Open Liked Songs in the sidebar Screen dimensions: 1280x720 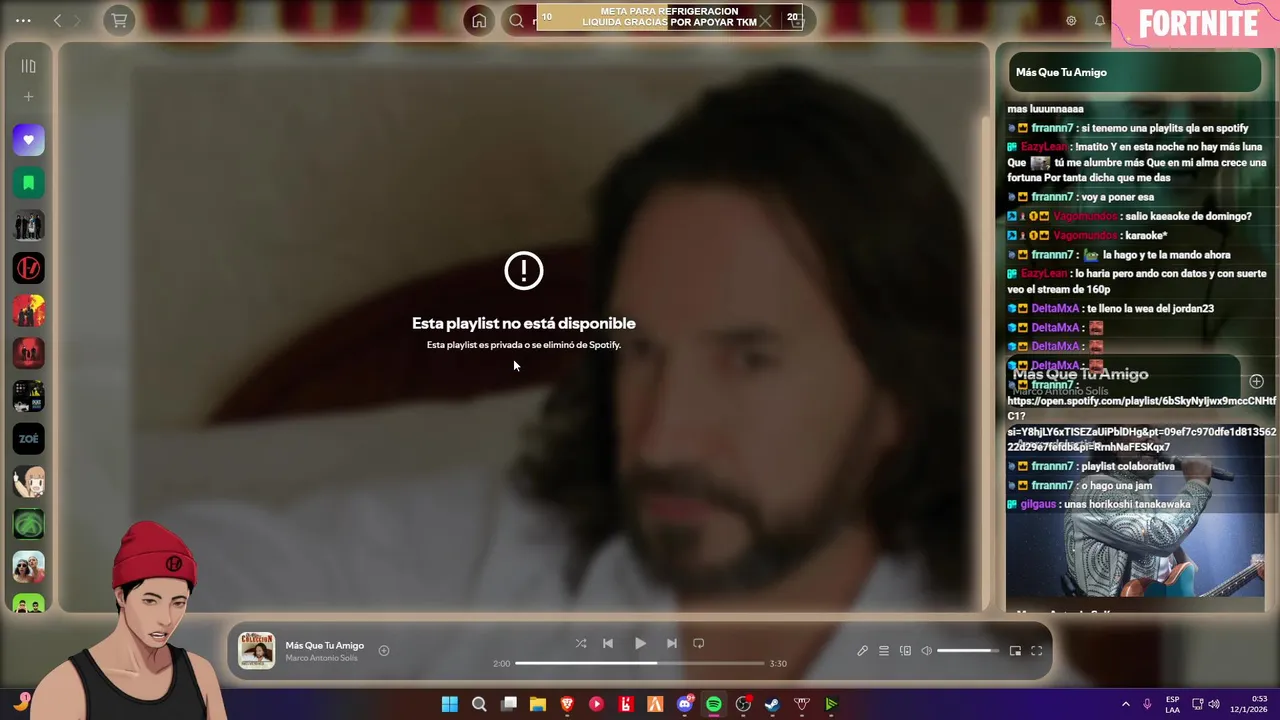[28, 140]
